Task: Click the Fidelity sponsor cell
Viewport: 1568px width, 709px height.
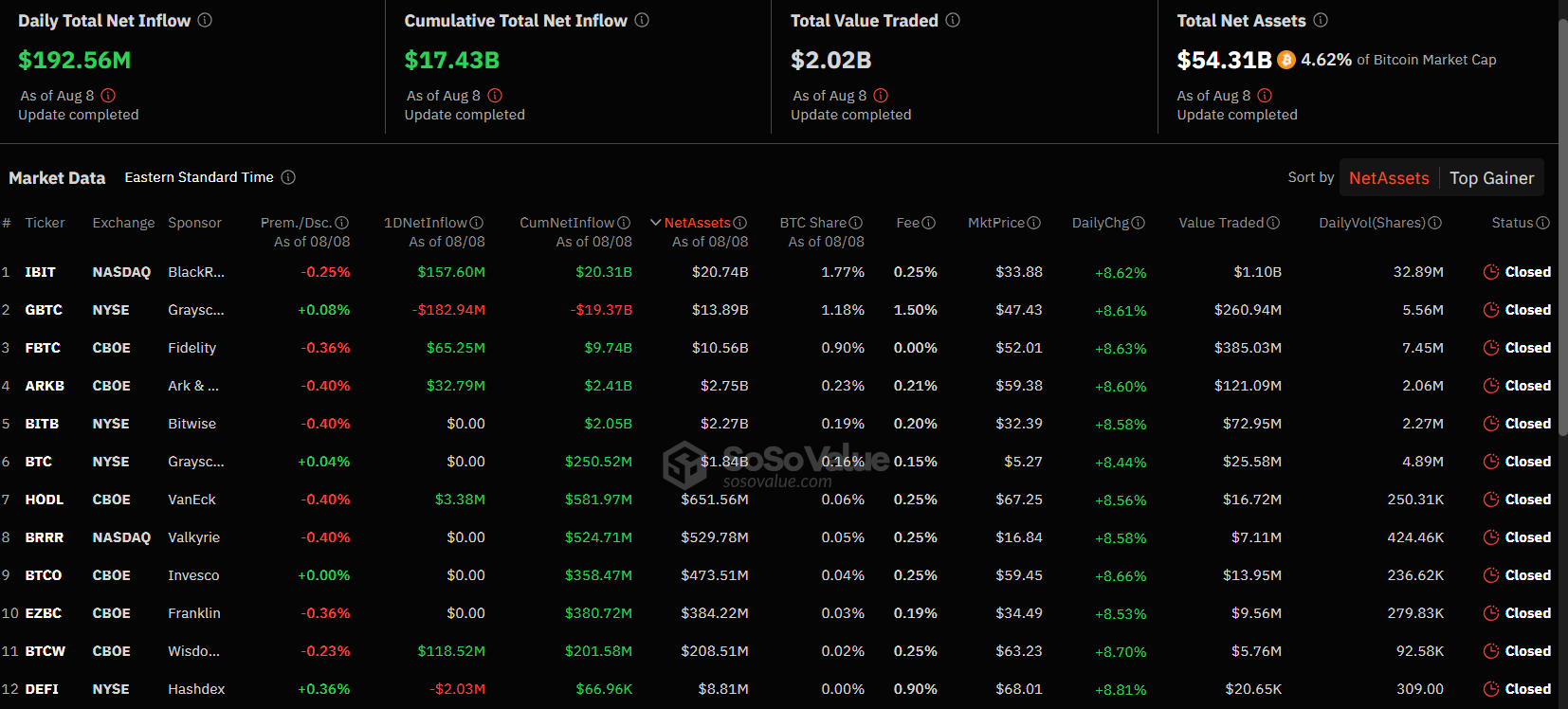Action: tap(192, 348)
